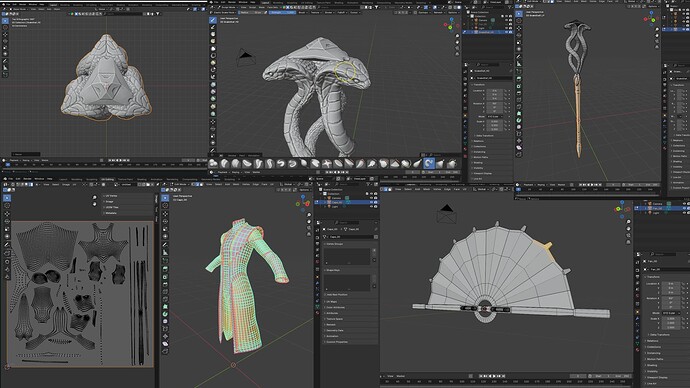Click the Radius field in the sculpt header
Screen dimensions: 690x388
249,12
